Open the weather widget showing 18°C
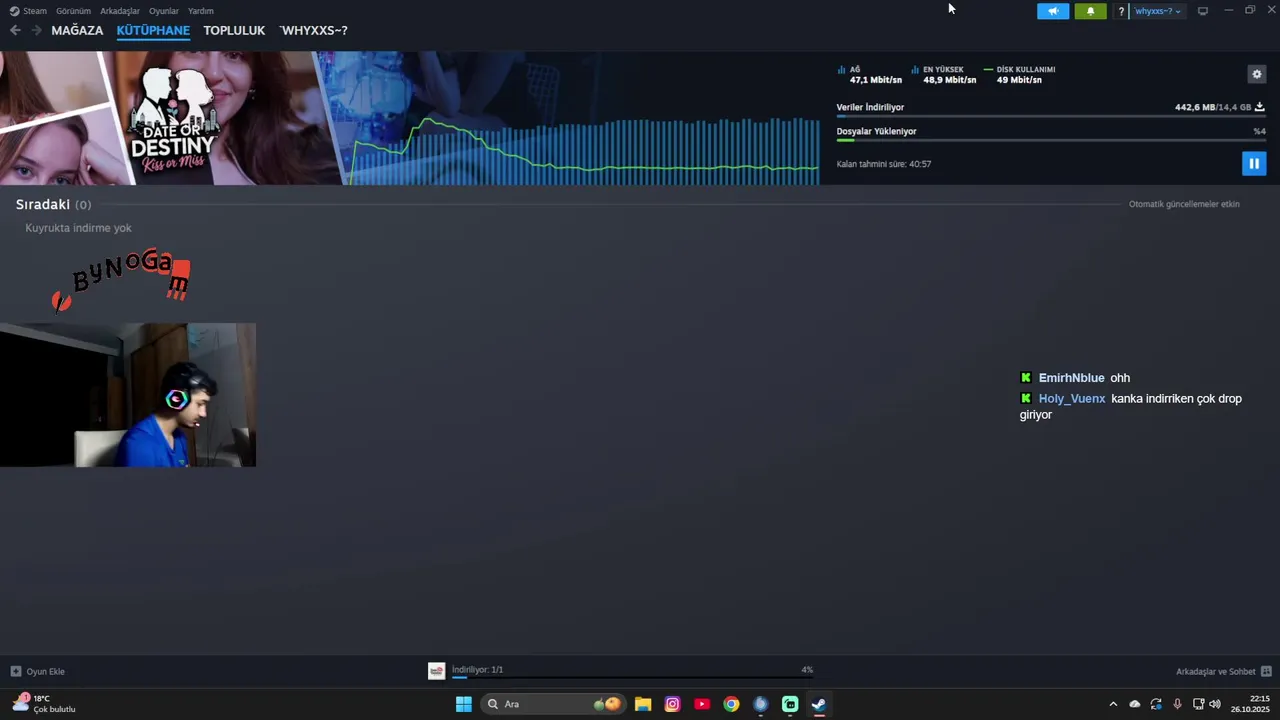 44,704
